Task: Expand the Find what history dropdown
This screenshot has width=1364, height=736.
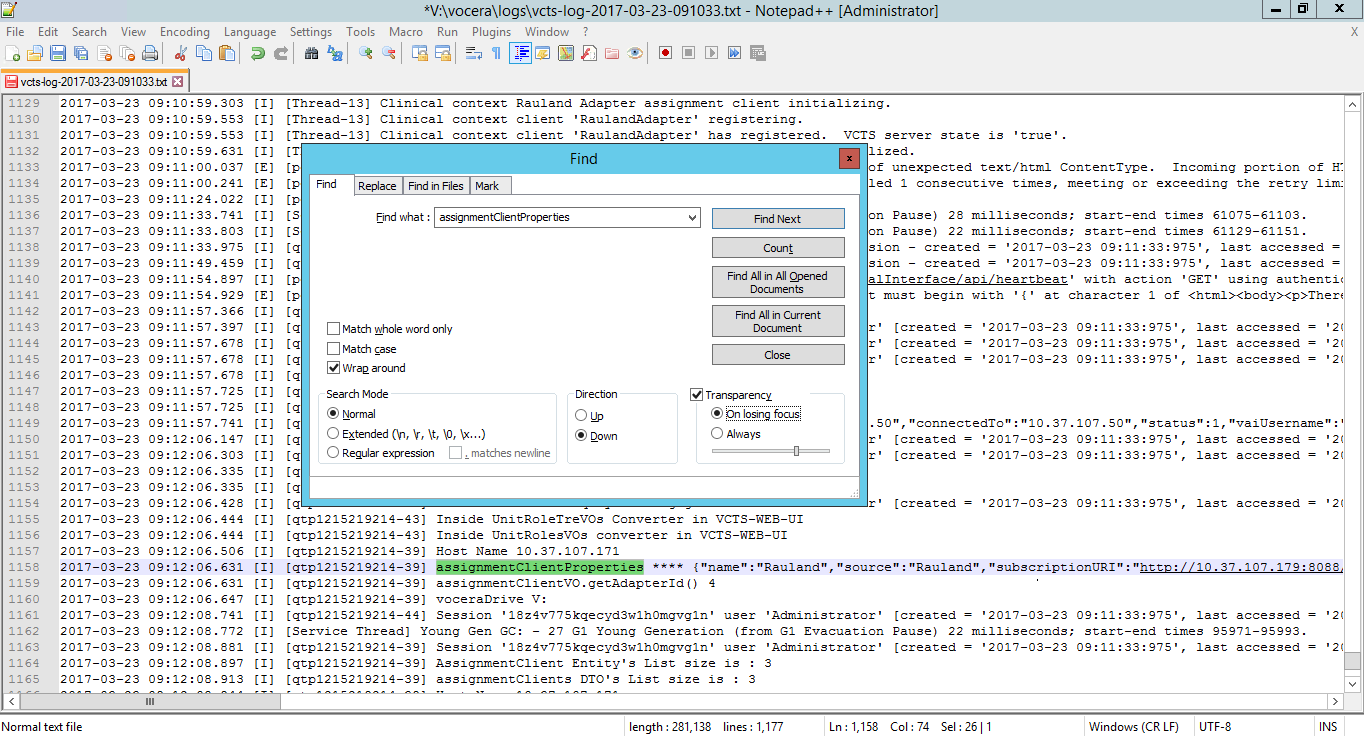Action: click(692, 217)
